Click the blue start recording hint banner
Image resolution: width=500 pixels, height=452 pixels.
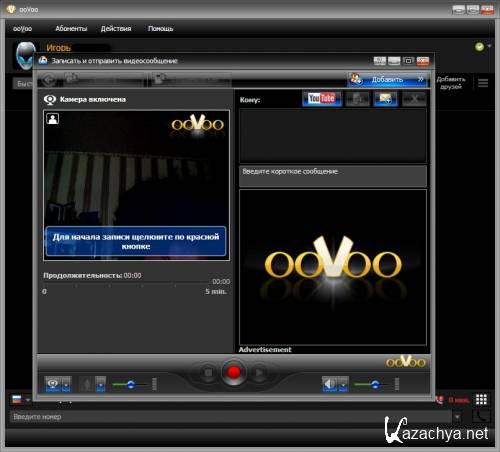[136, 241]
